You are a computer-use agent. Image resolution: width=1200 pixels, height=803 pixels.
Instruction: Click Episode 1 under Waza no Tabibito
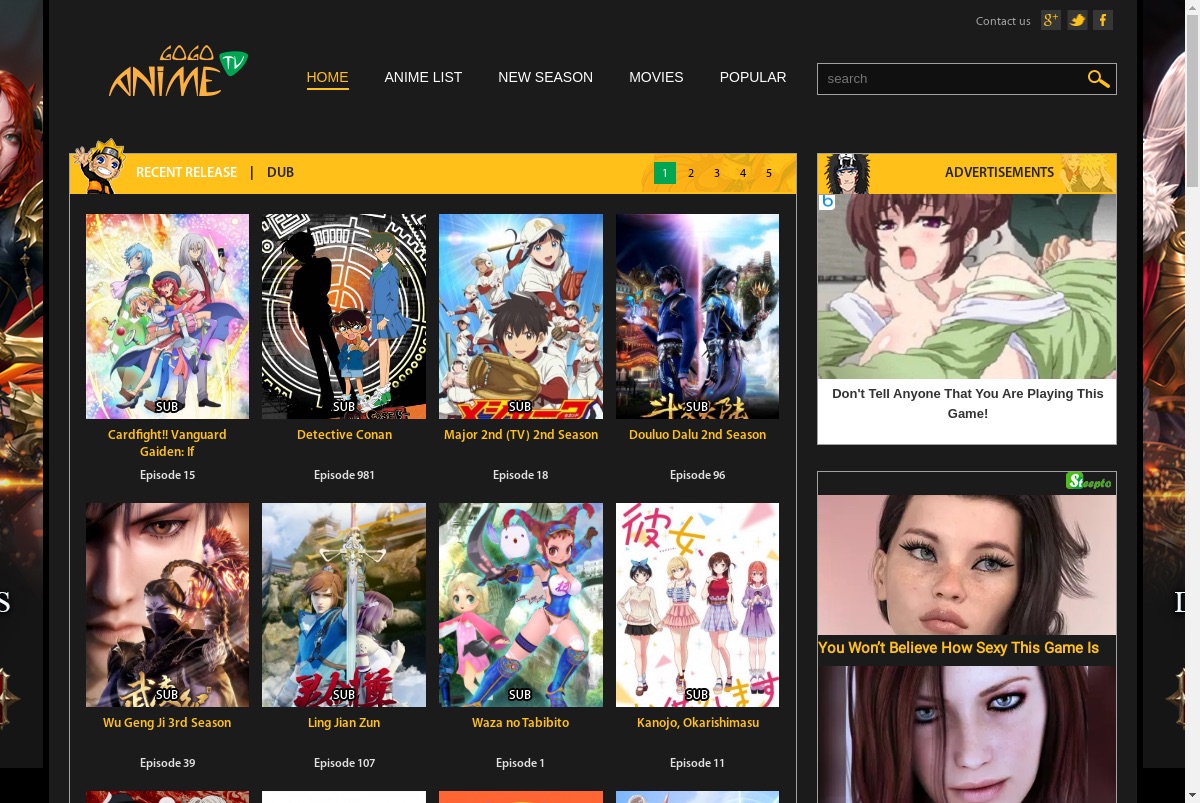(521, 763)
